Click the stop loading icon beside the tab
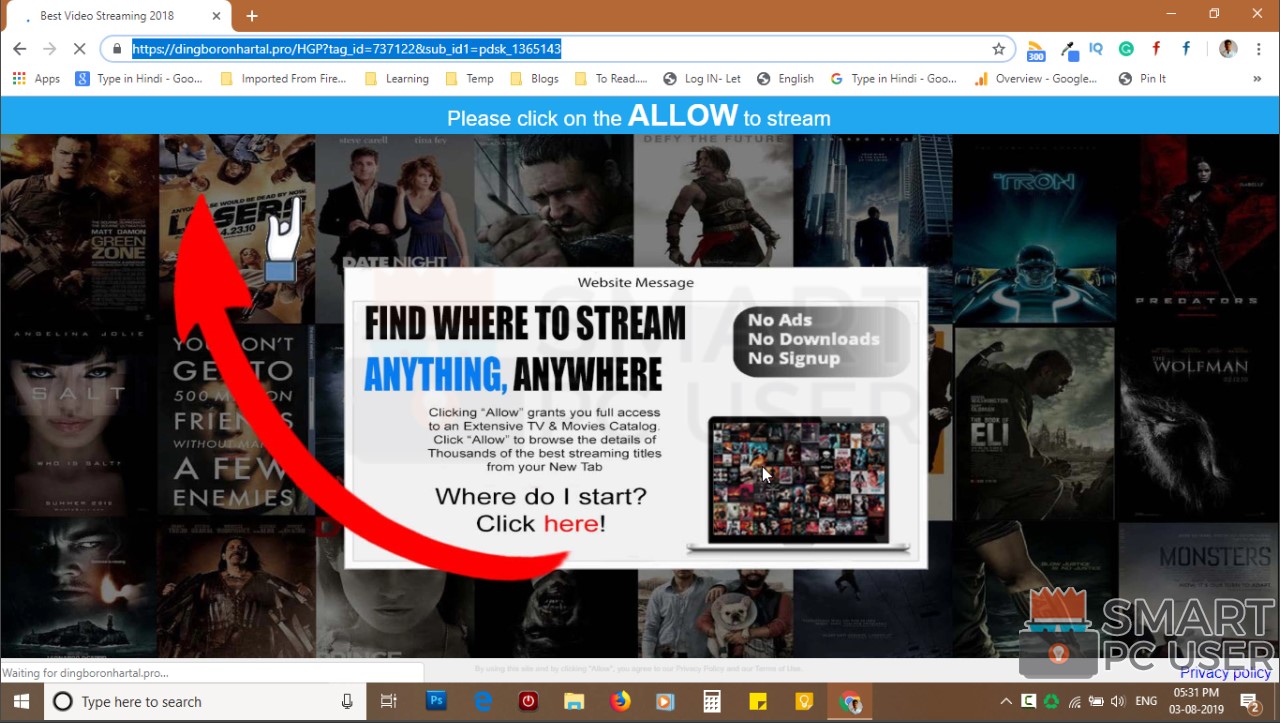1280x723 pixels. (x=80, y=48)
